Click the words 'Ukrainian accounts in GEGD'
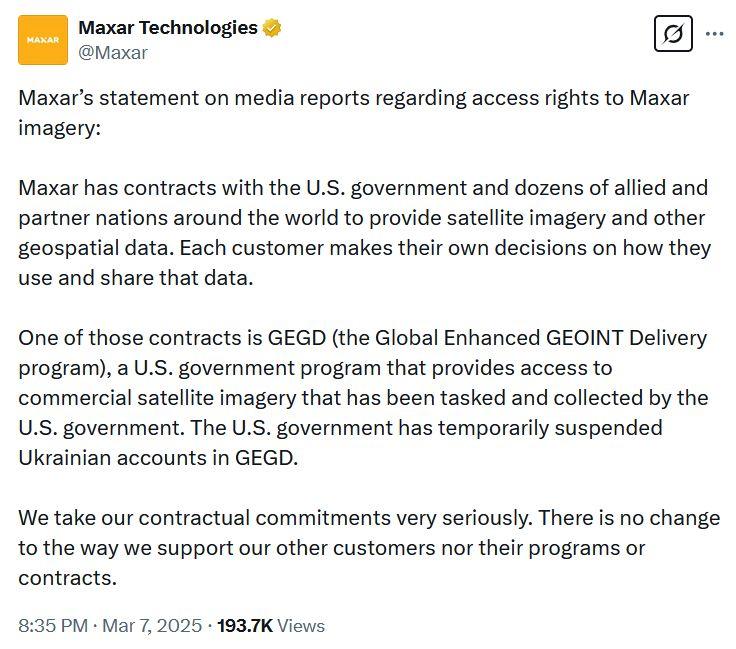Image resolution: width=736 pixels, height=649 pixels. [157, 458]
